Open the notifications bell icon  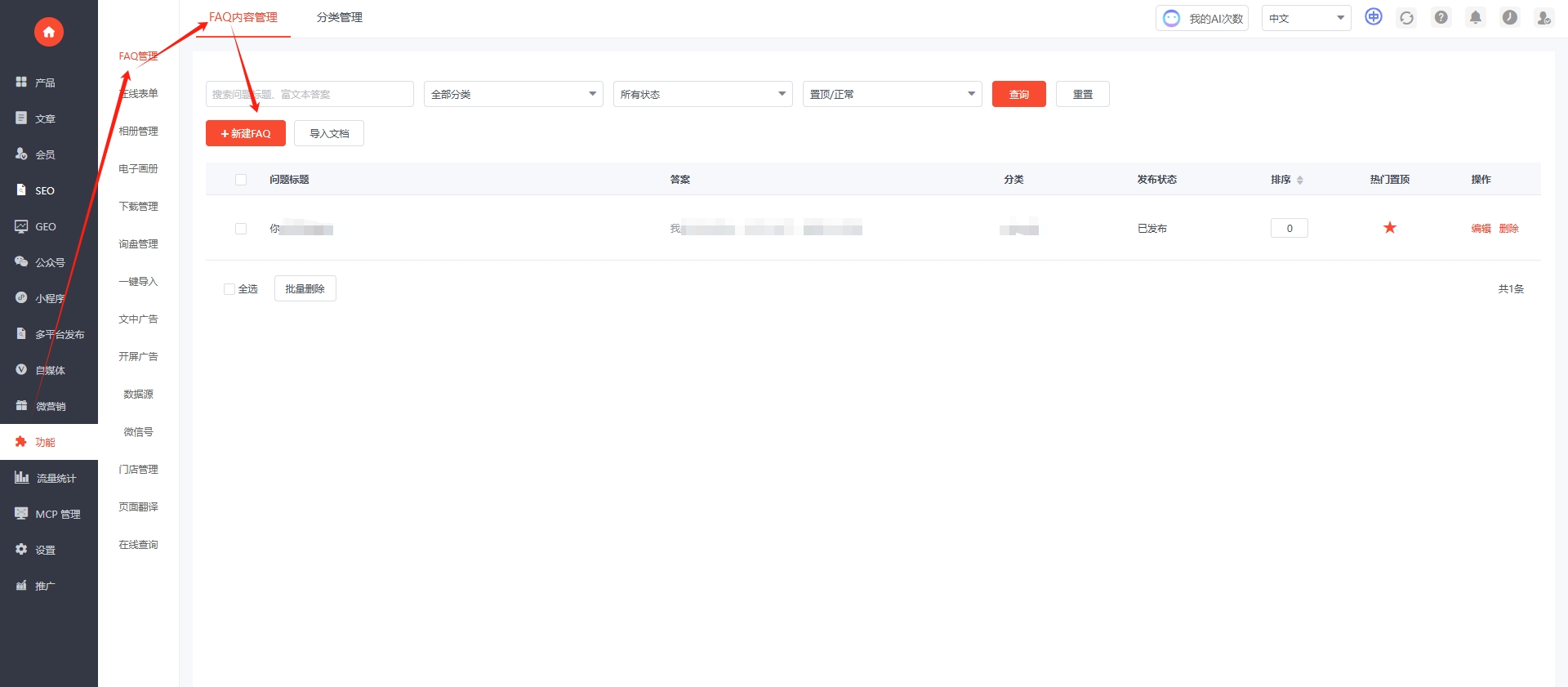[1476, 17]
